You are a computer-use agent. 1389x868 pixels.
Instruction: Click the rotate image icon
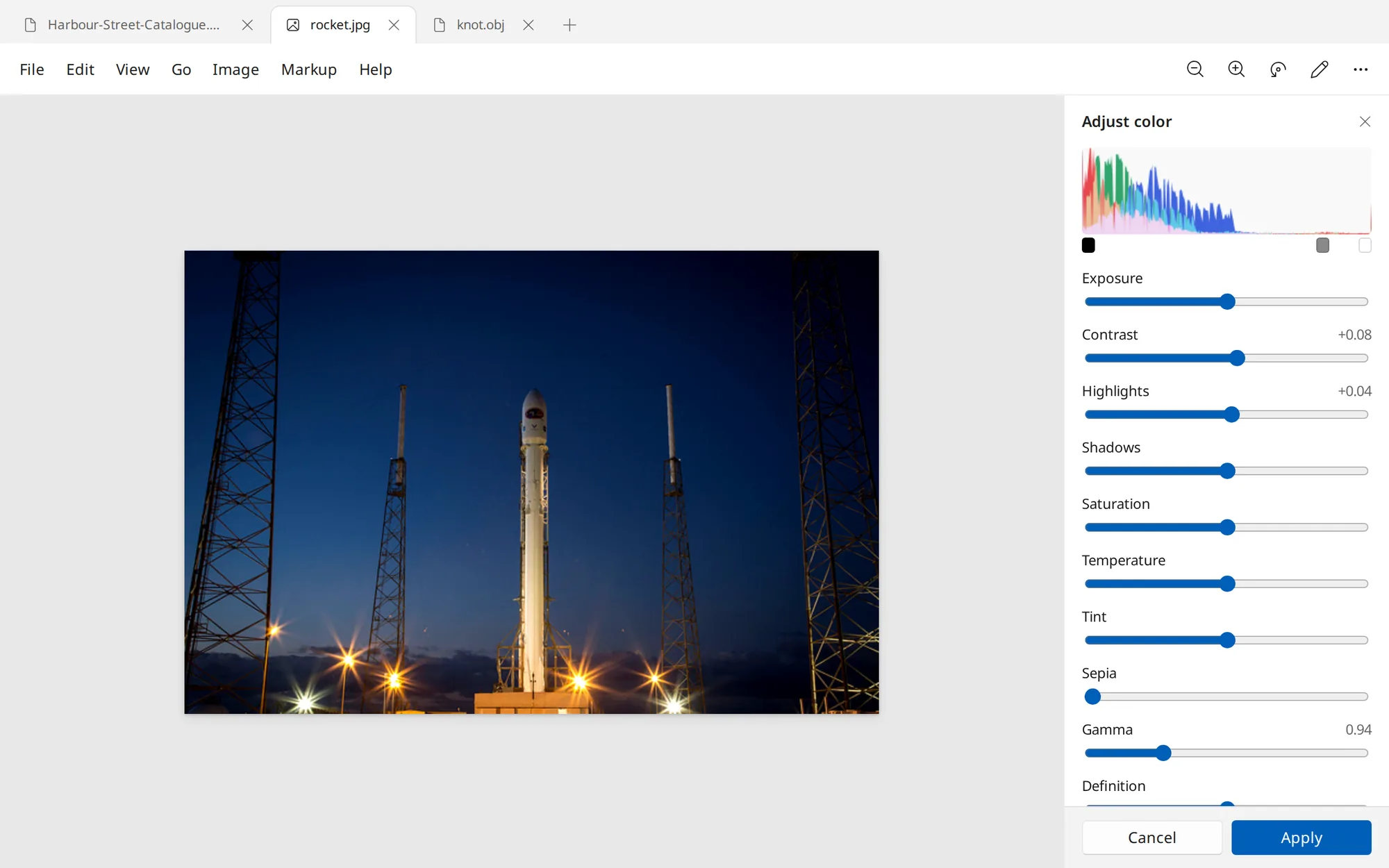[1278, 69]
